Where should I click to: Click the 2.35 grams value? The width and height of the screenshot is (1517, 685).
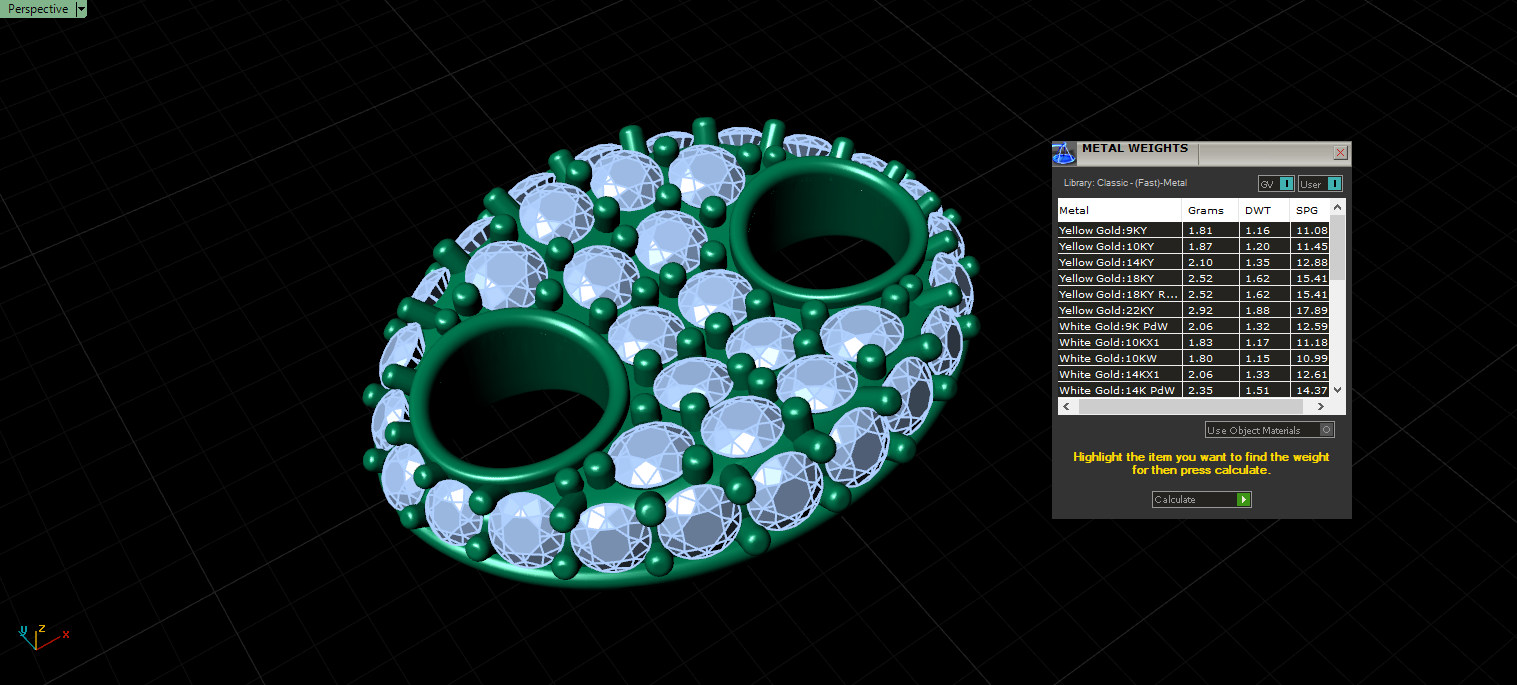1199,390
